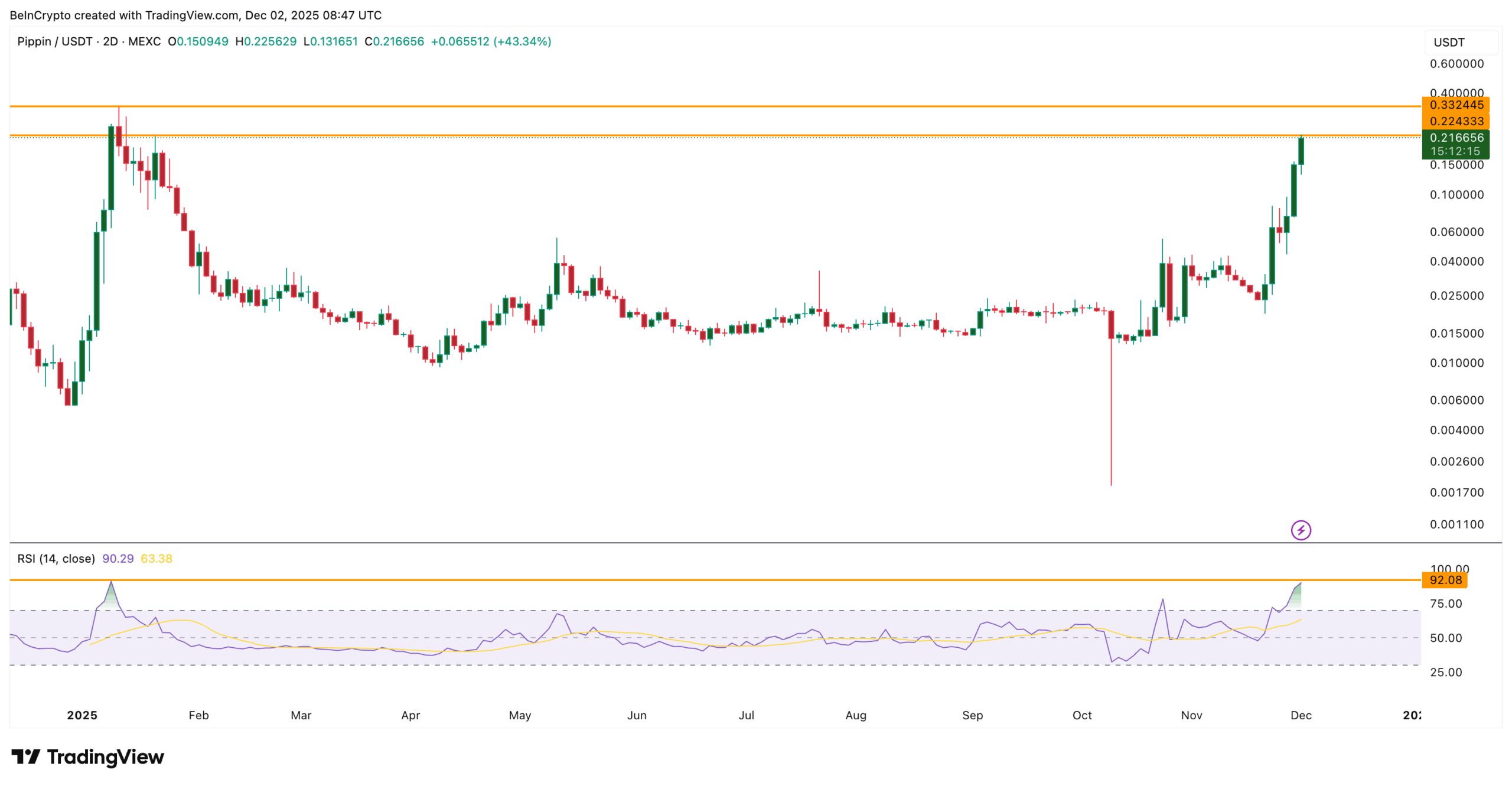Image resolution: width=1512 pixels, height=786 pixels.
Task: Click the green 0.216656 current price label
Action: click(1455, 138)
